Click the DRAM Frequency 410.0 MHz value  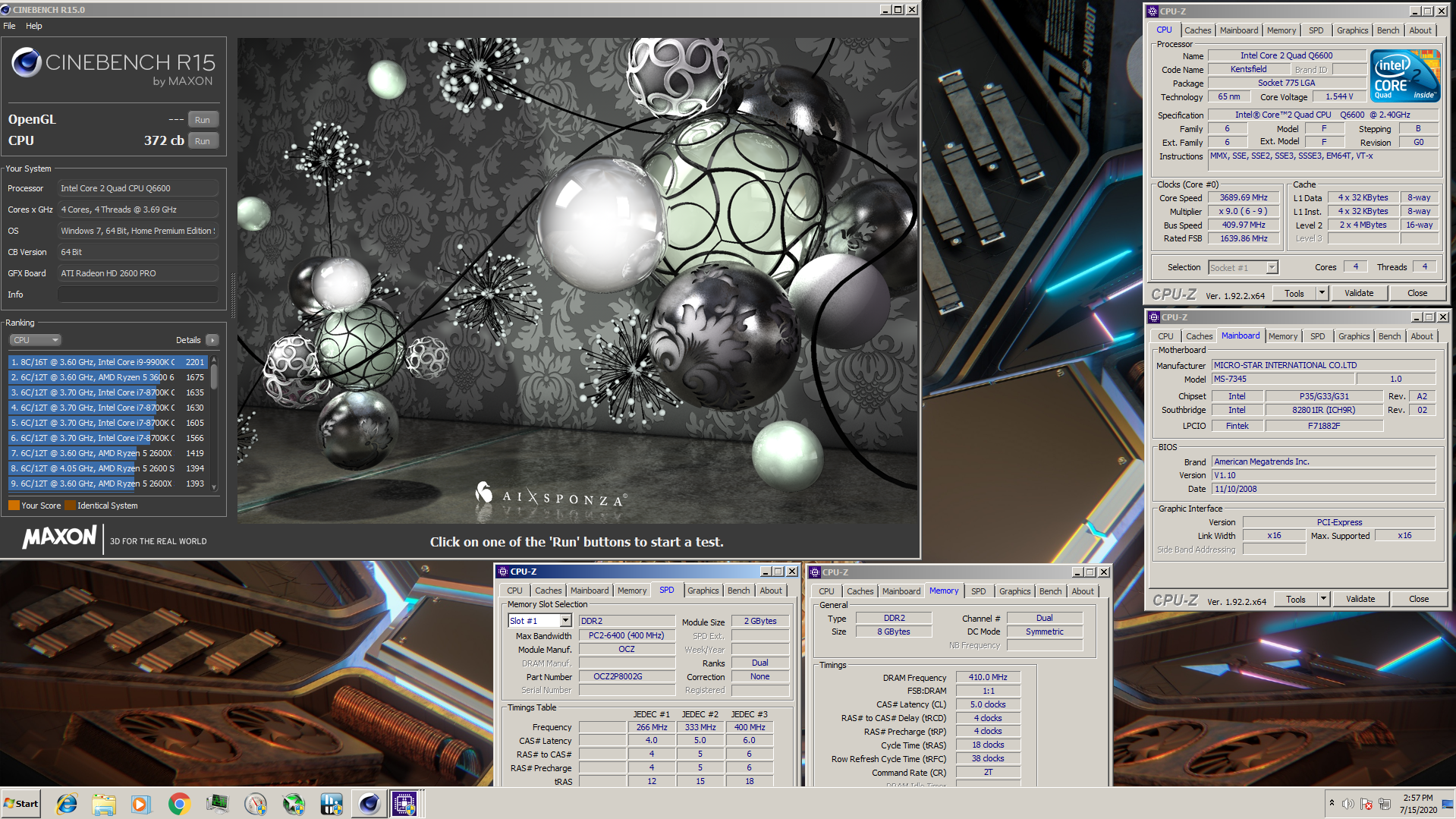[x=987, y=677]
